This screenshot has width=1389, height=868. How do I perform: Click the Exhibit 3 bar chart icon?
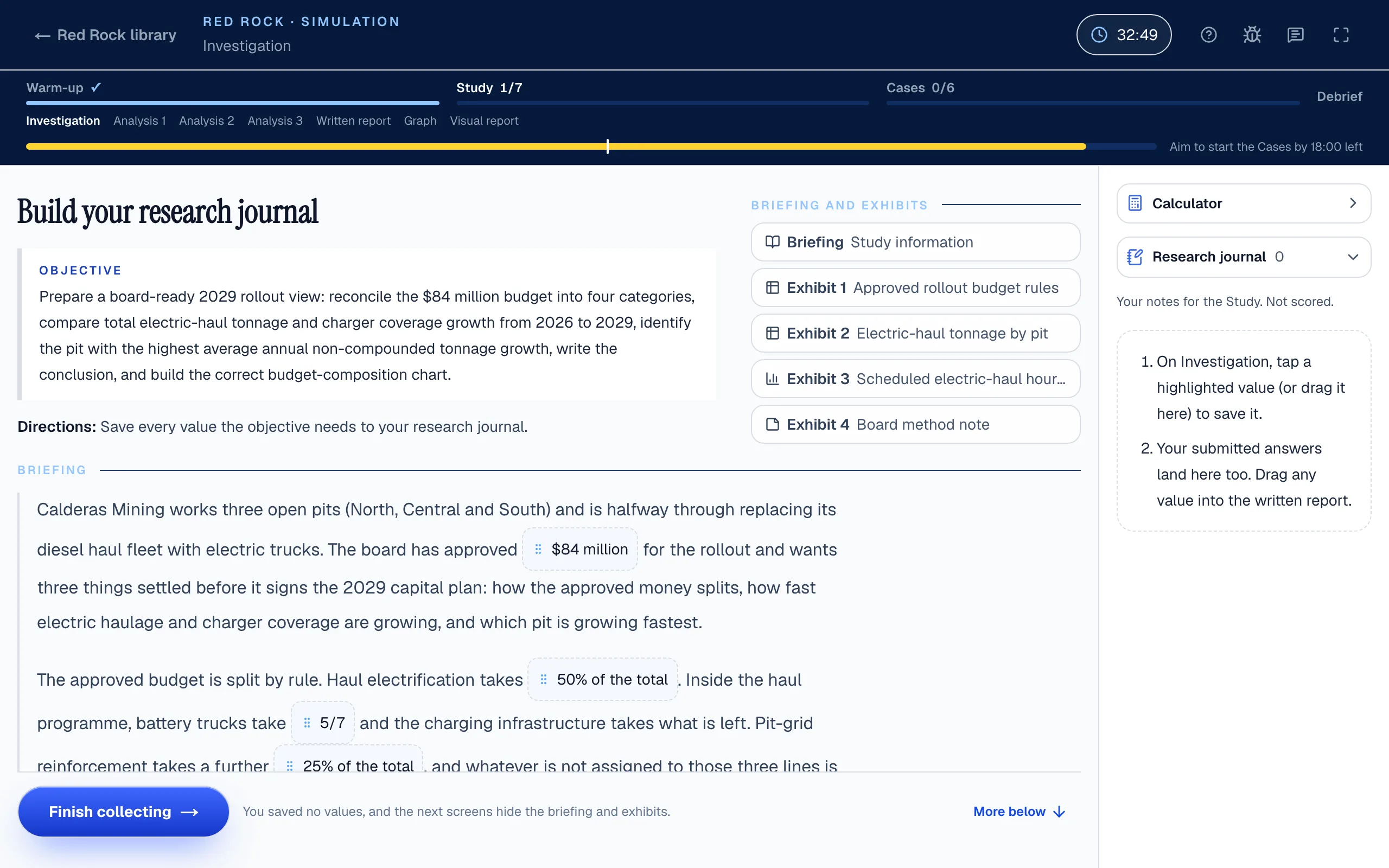(773, 379)
